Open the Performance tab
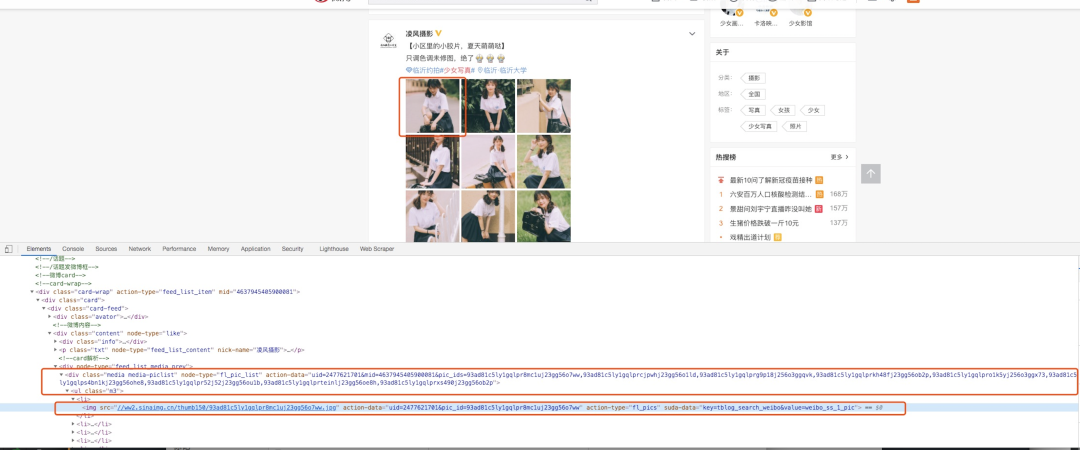This screenshot has height=450, width=1080. tap(179, 249)
